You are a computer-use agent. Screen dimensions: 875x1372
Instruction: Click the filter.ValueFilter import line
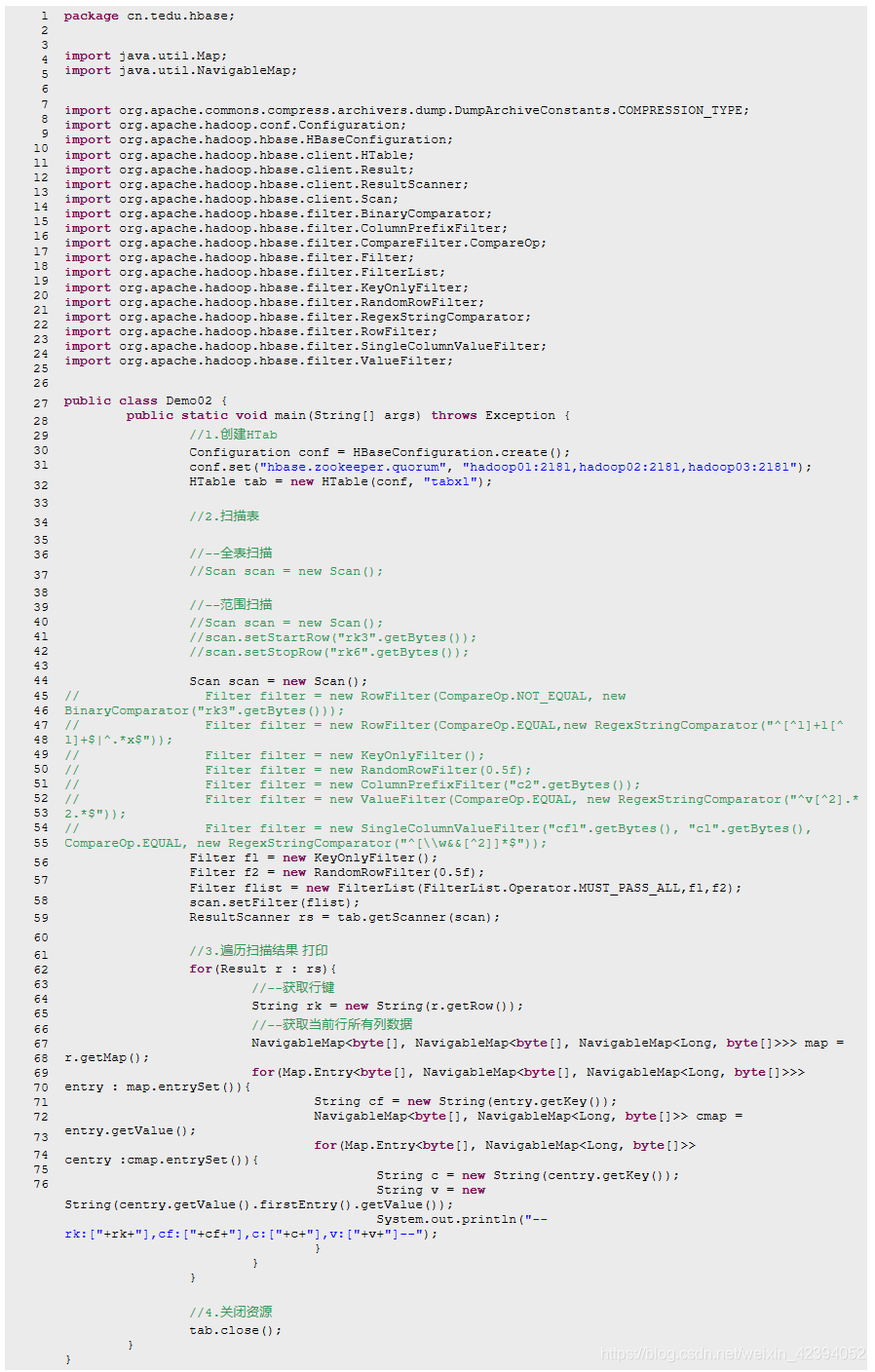(x=259, y=361)
